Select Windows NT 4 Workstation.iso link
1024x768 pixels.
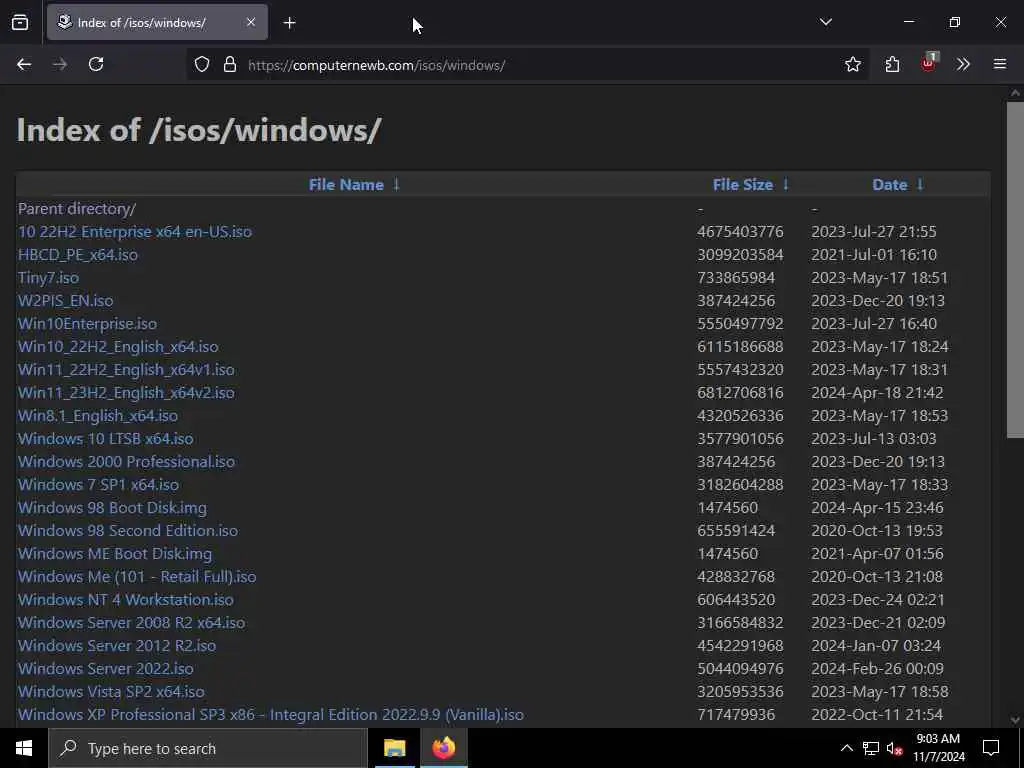126,600
